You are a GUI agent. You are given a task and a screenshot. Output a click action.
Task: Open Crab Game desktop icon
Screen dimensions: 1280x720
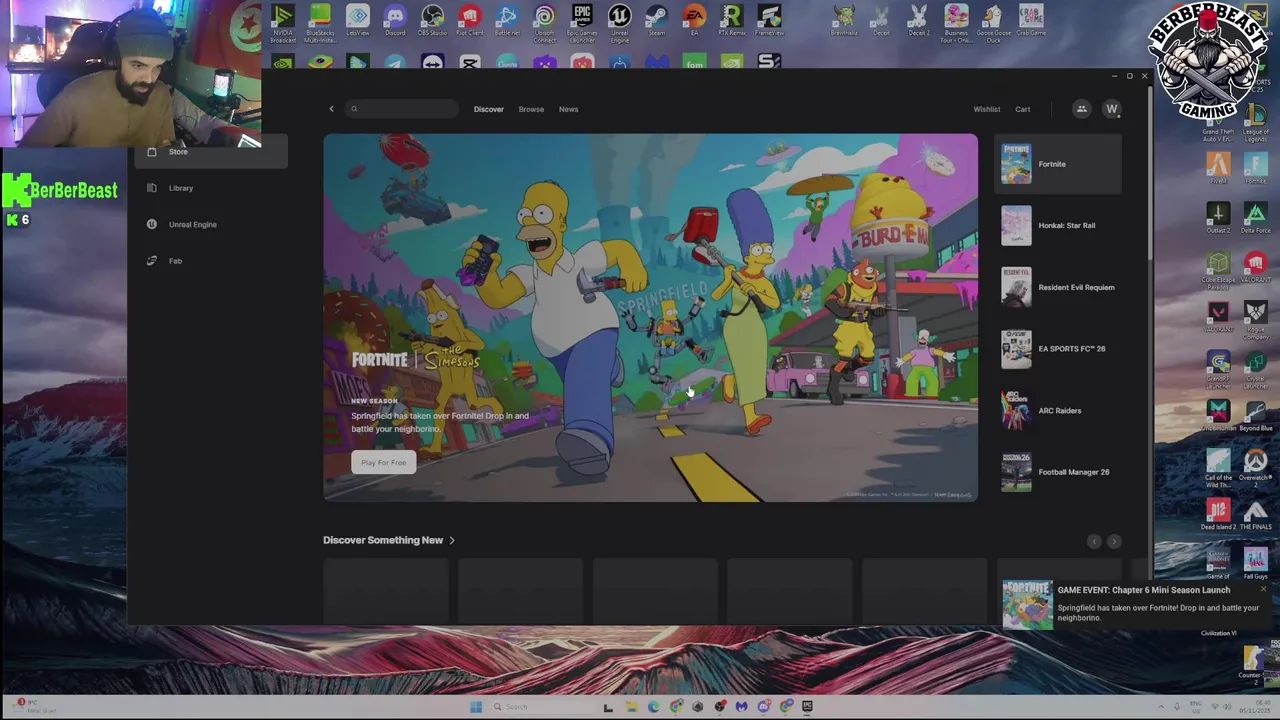point(1031,22)
